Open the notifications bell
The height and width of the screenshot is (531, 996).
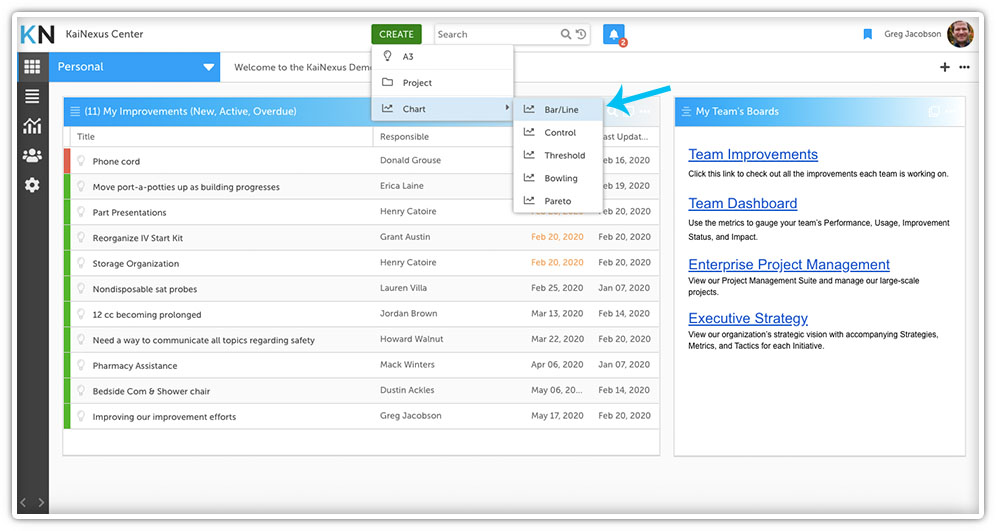click(614, 34)
